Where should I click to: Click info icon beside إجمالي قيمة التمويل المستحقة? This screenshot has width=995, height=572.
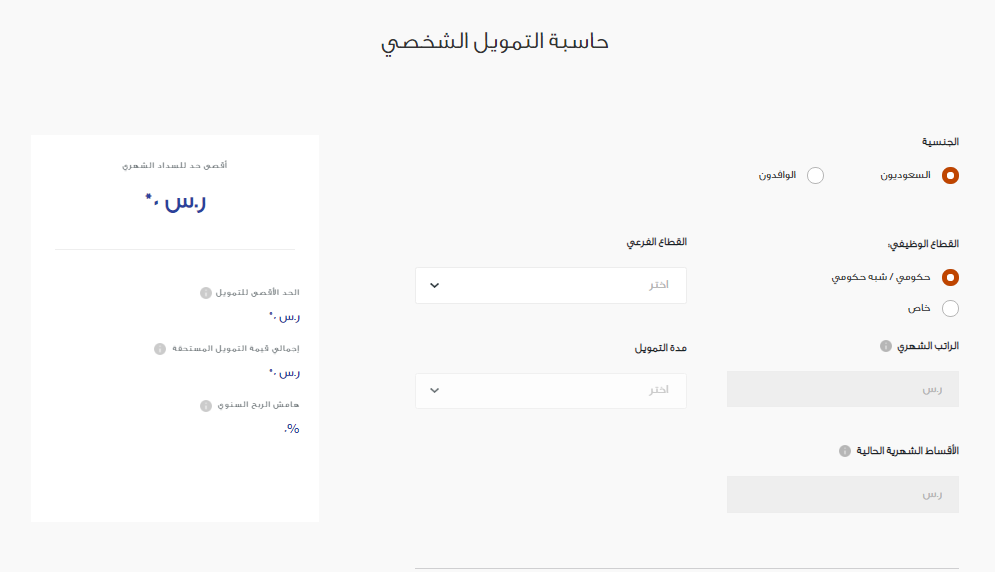coord(160,349)
